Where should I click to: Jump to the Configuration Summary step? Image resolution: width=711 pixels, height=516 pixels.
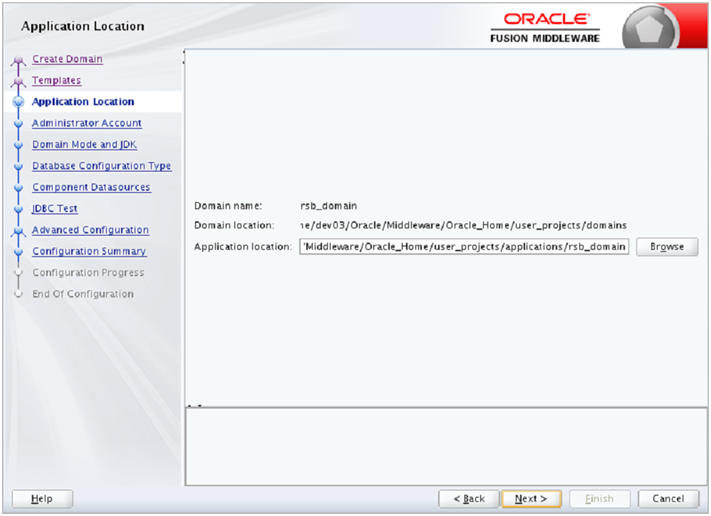89,251
